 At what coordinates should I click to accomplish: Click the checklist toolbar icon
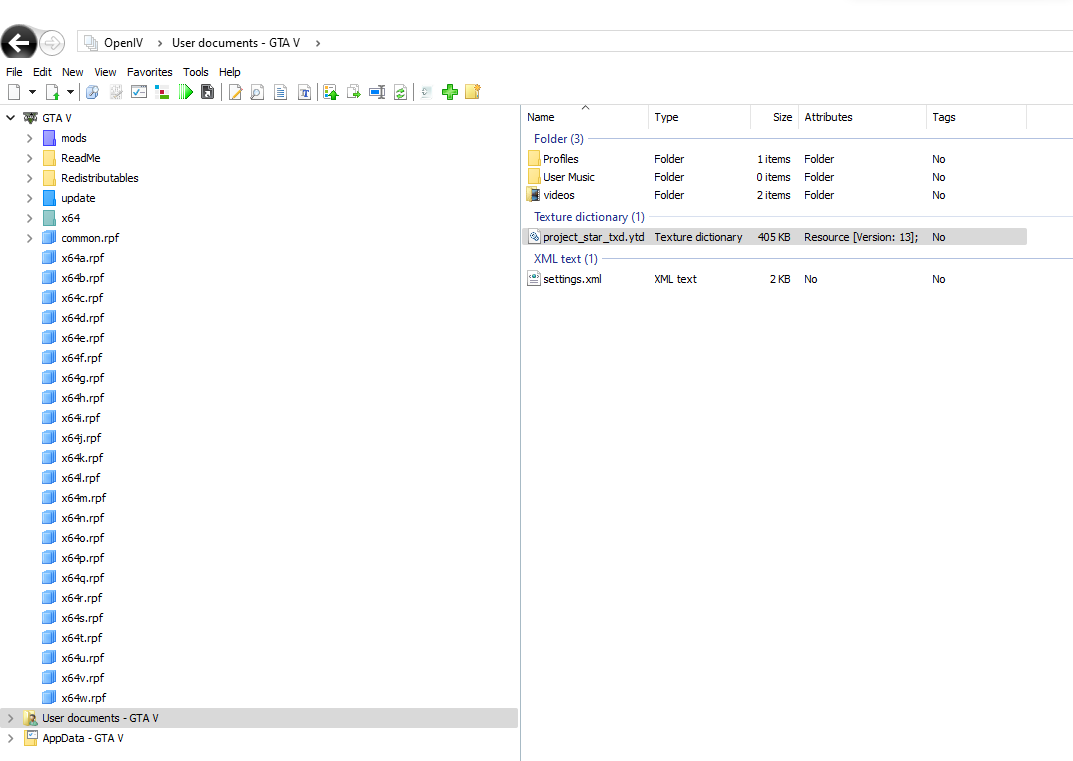139,92
